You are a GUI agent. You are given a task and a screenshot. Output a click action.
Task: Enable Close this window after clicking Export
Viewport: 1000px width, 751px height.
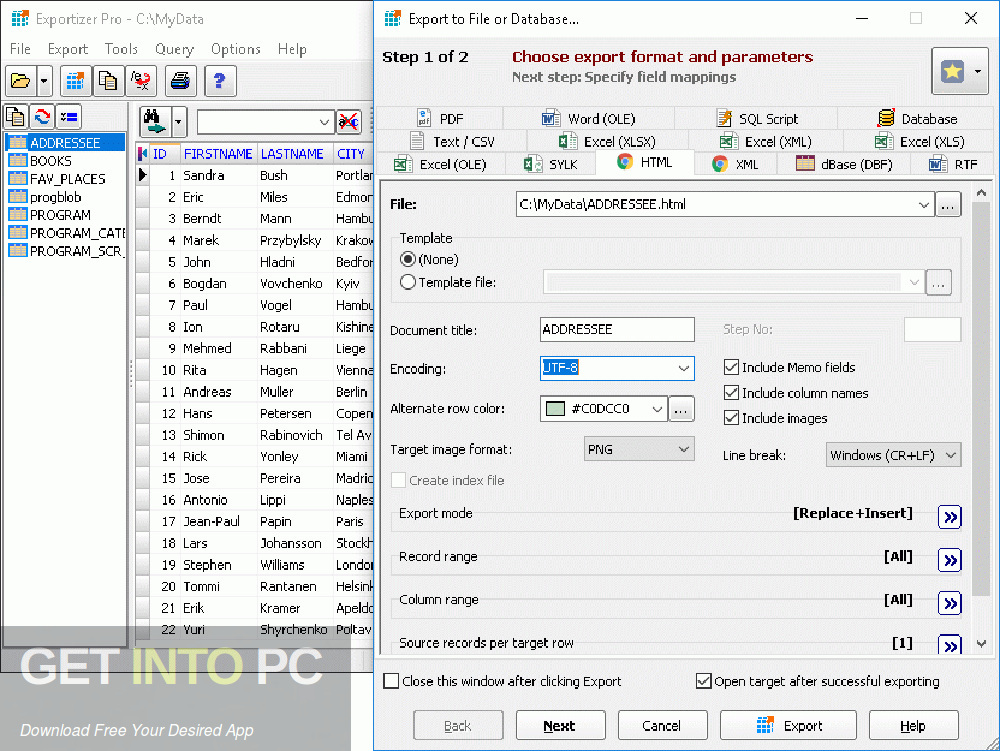391,681
